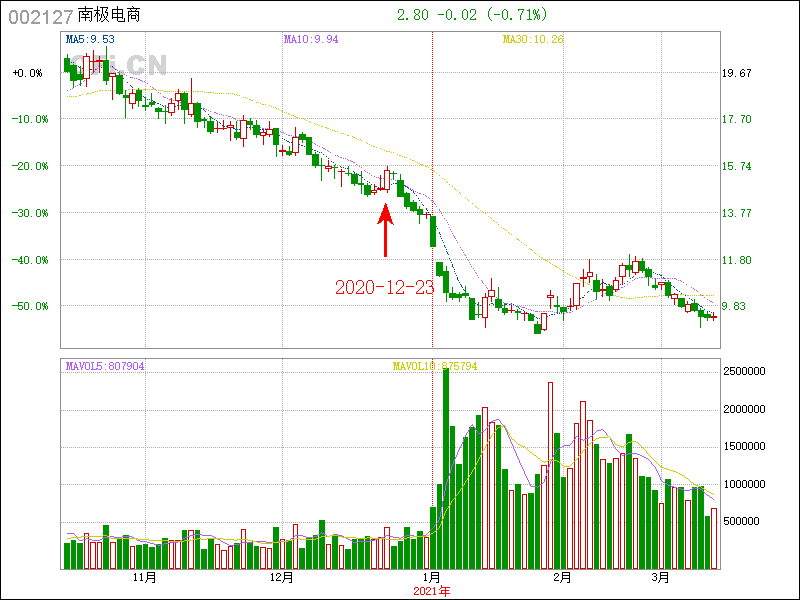The image size is (800, 600).
Task: Select the MAVOL10 volume average label
Action: click(x=435, y=366)
